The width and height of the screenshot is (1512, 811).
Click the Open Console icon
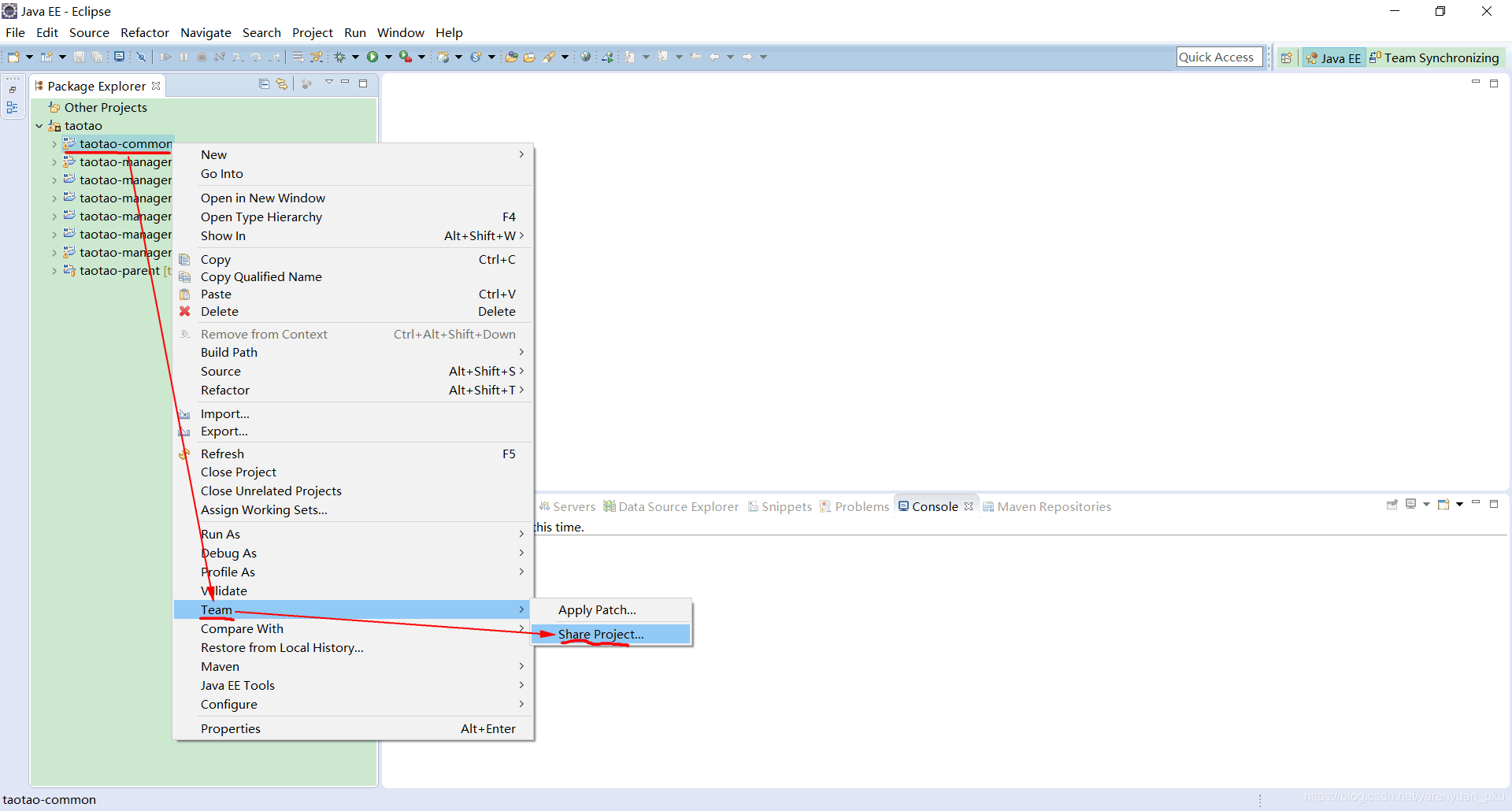(1443, 504)
